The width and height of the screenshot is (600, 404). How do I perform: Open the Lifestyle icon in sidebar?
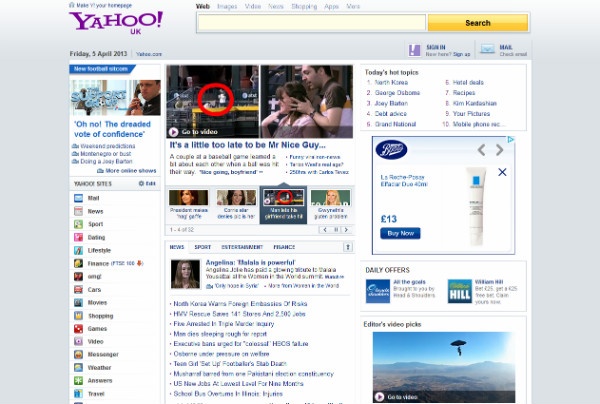(x=78, y=250)
